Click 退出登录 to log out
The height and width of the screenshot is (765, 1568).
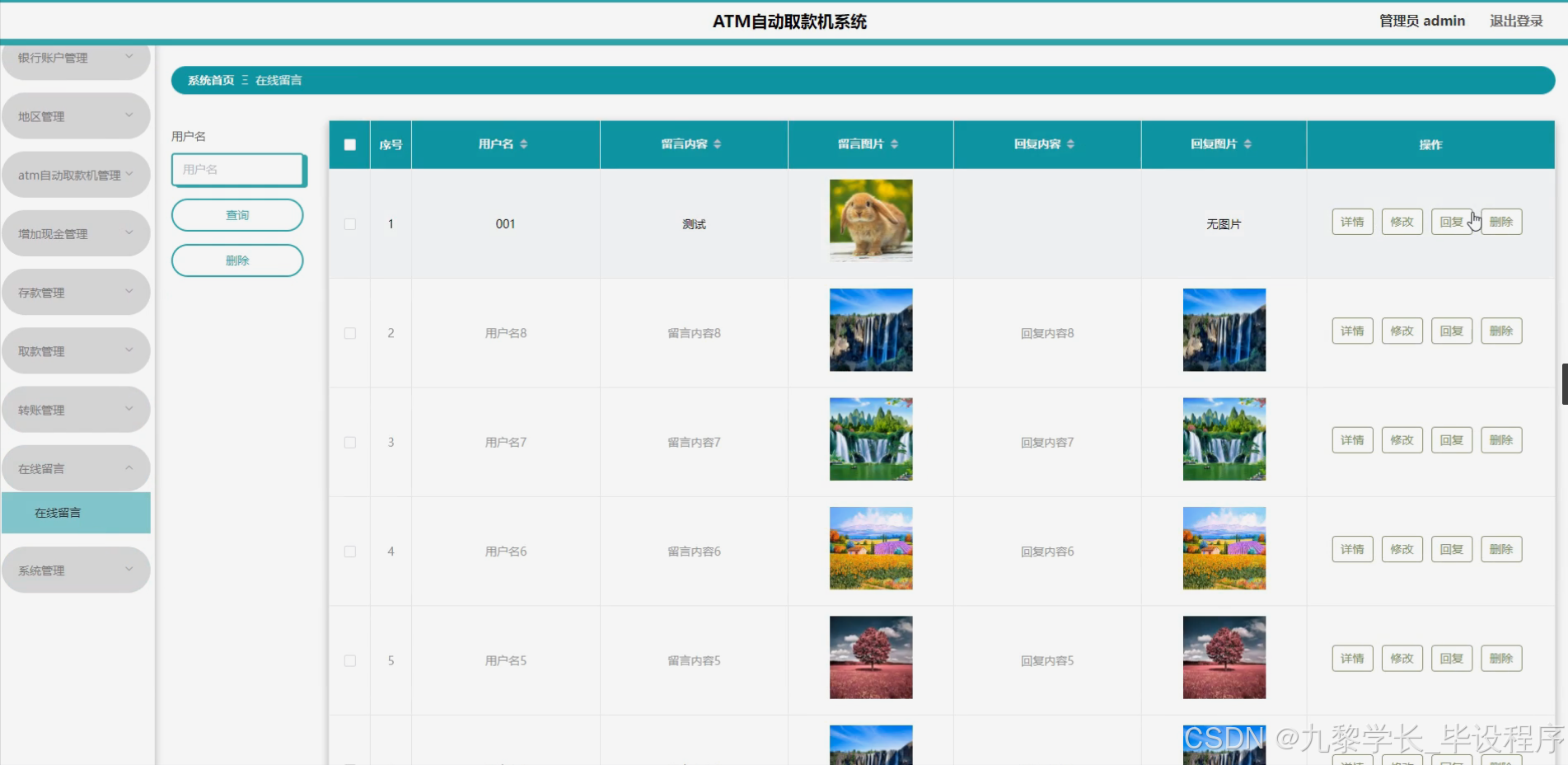point(1516,21)
